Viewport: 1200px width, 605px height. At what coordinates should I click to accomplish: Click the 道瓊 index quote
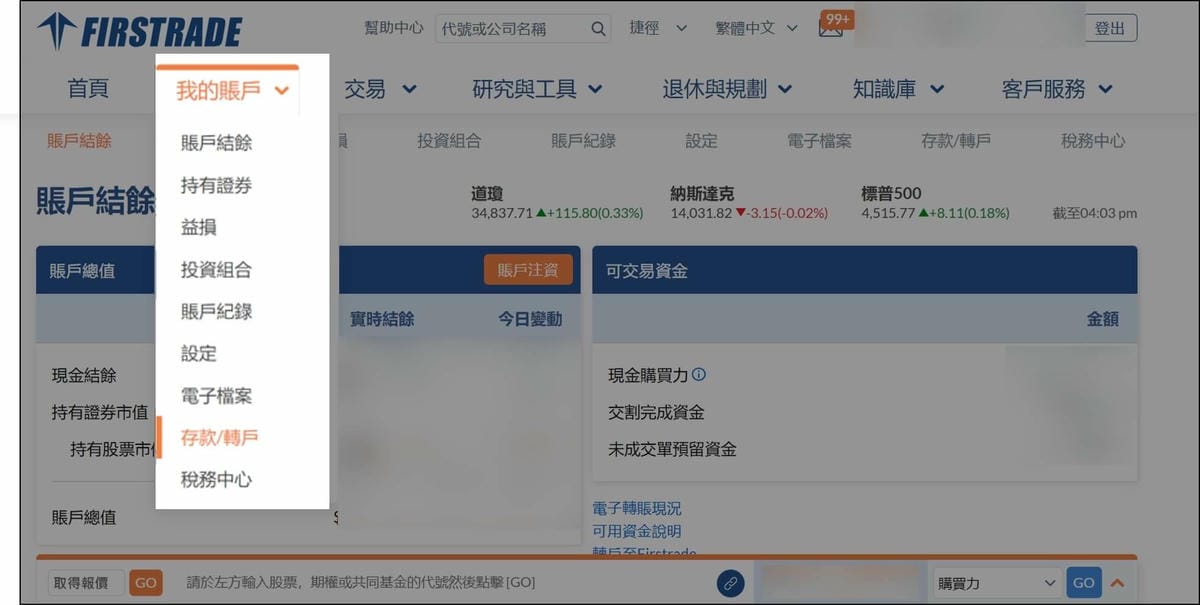(557, 203)
